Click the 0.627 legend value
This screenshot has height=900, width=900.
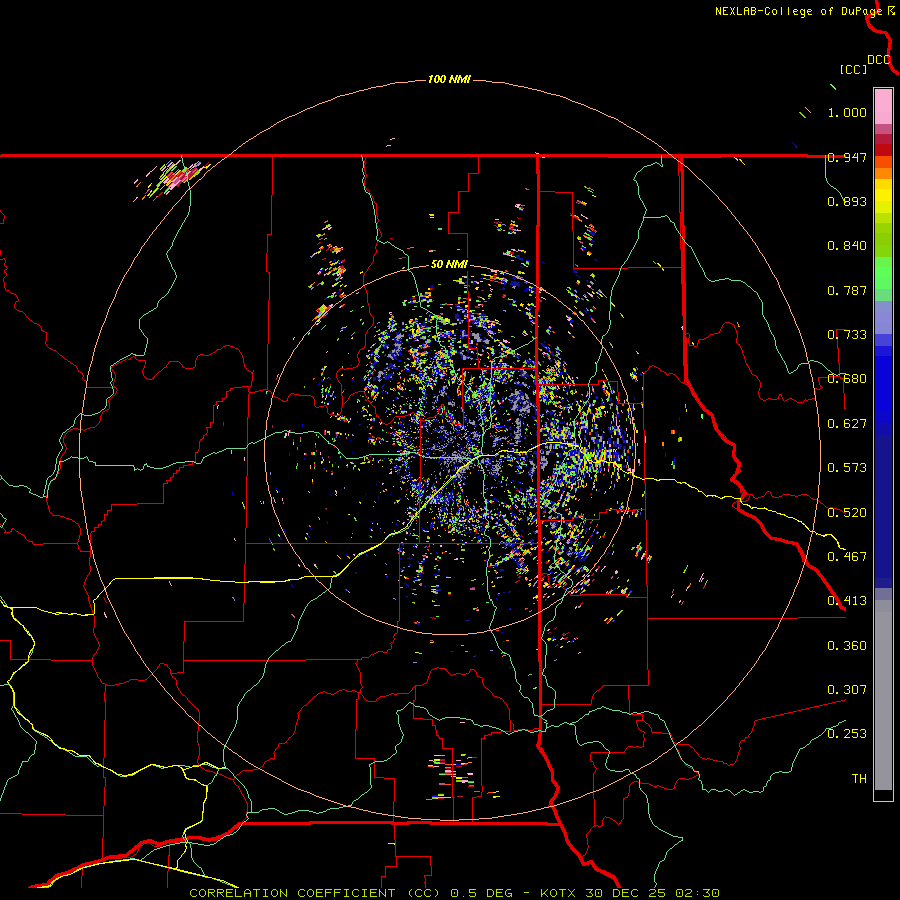tap(847, 424)
